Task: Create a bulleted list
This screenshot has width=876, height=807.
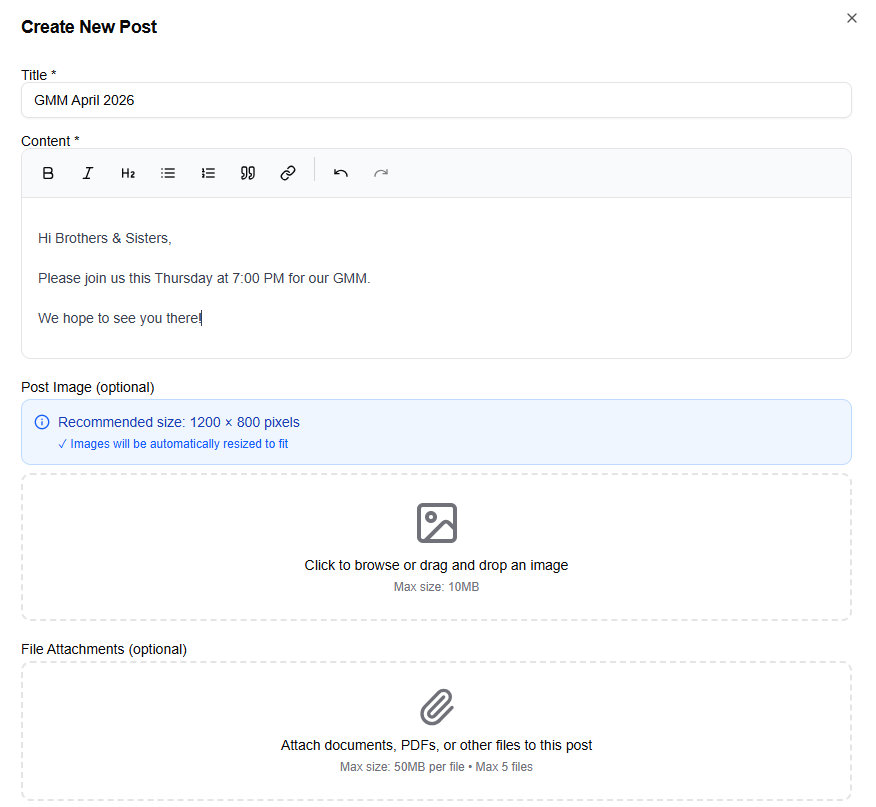Action: (x=168, y=172)
